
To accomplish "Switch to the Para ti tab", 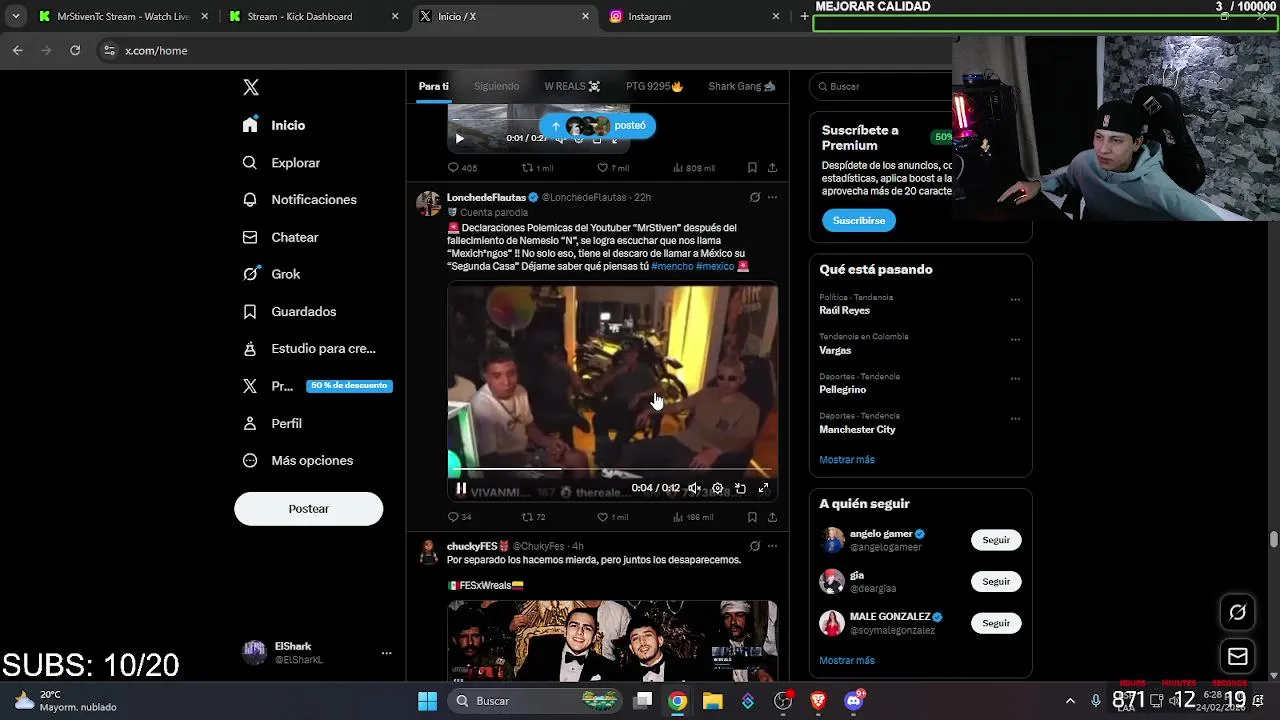I will 433,86.
